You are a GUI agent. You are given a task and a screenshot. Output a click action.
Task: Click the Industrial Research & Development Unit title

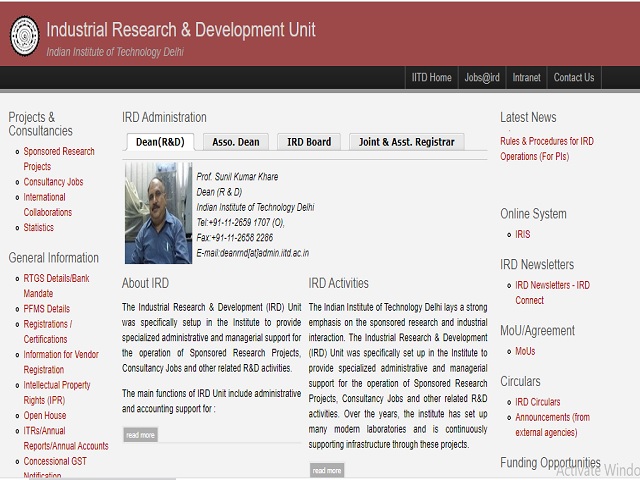point(181,30)
